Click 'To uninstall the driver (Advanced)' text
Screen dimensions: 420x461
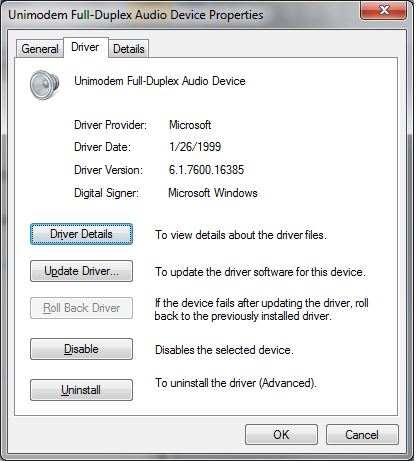(x=236, y=383)
